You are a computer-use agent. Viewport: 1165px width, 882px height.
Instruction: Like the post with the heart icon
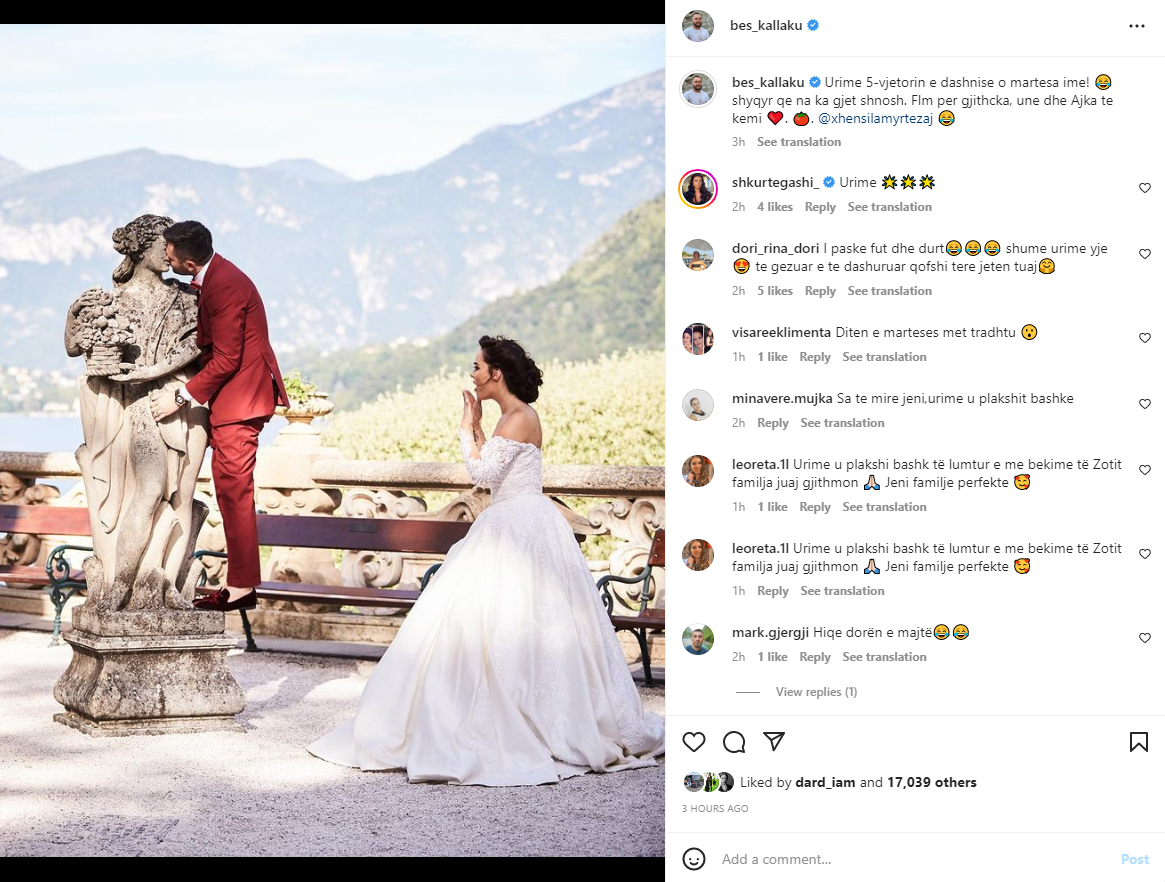(693, 742)
